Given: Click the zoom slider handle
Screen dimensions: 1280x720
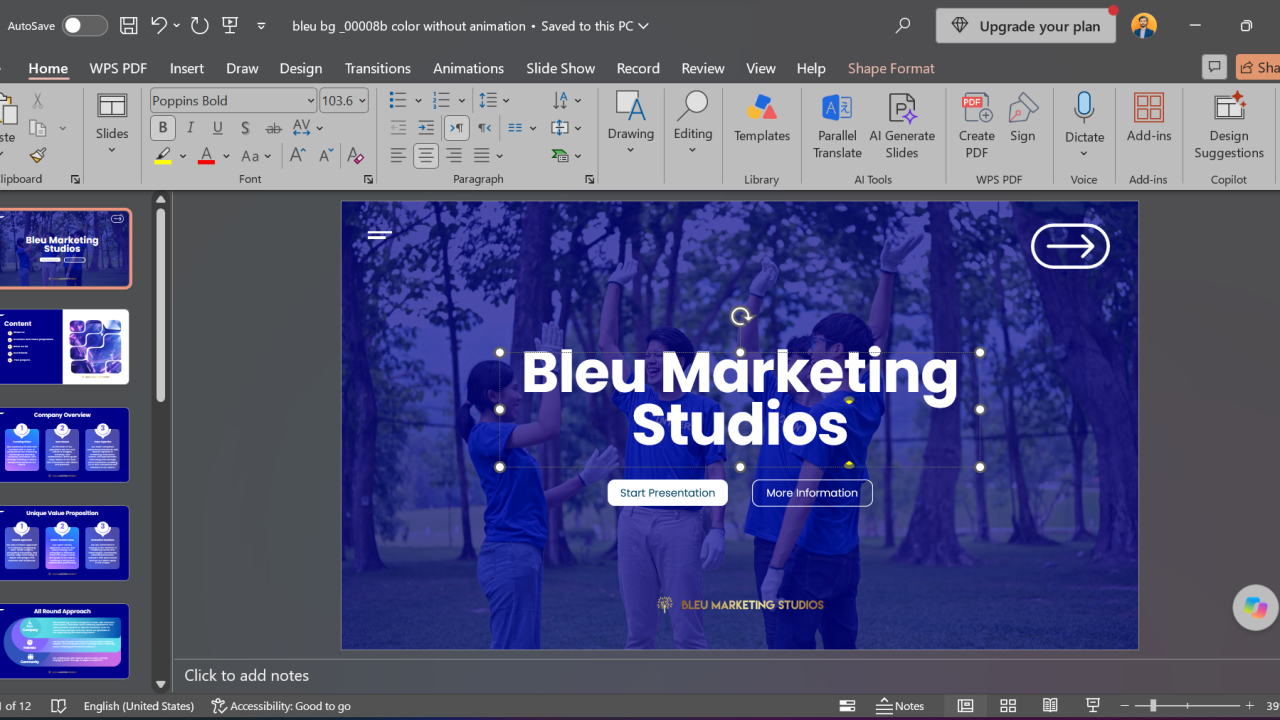Looking at the screenshot, I should (1153, 706).
